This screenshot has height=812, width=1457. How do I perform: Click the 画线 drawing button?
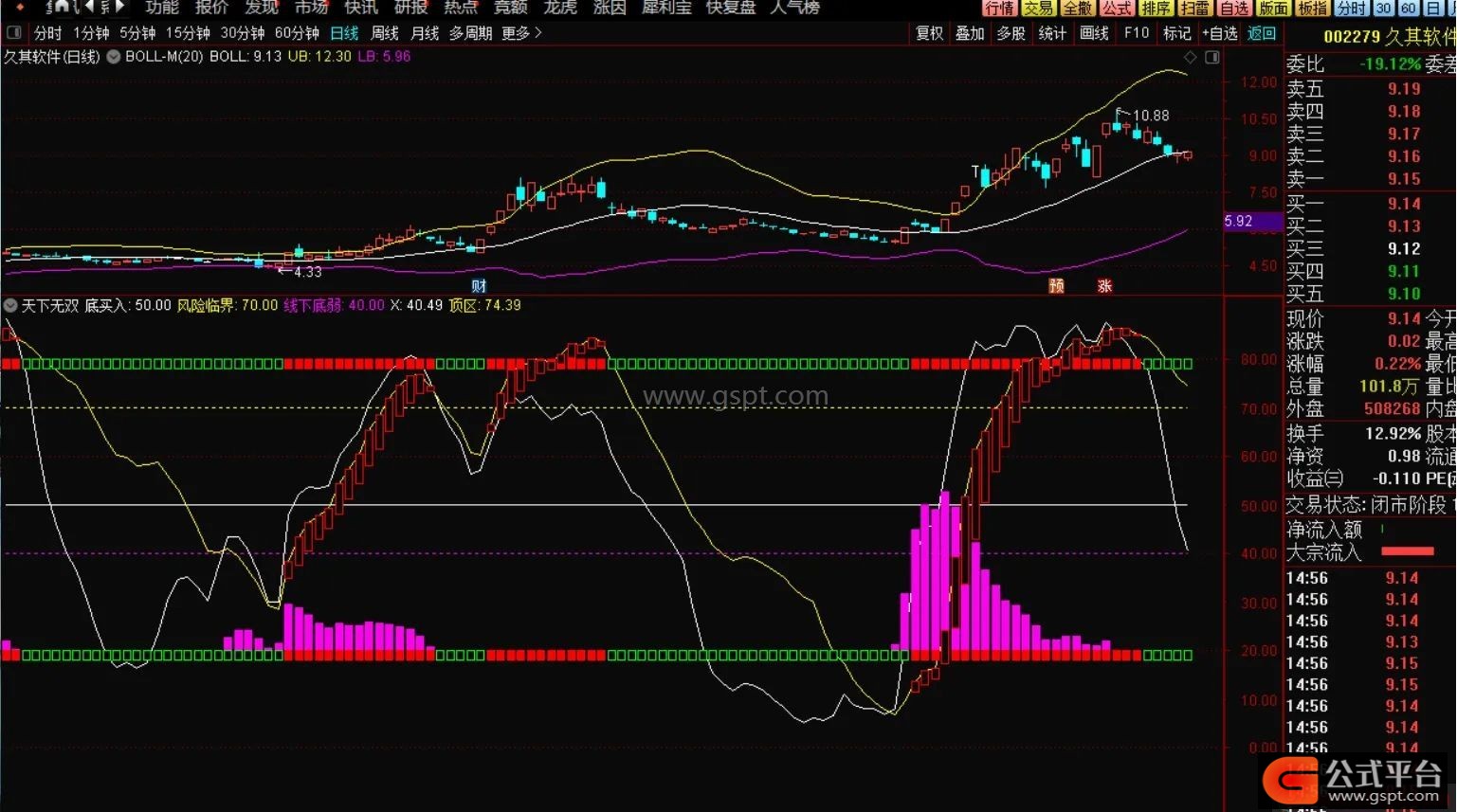point(1094,33)
